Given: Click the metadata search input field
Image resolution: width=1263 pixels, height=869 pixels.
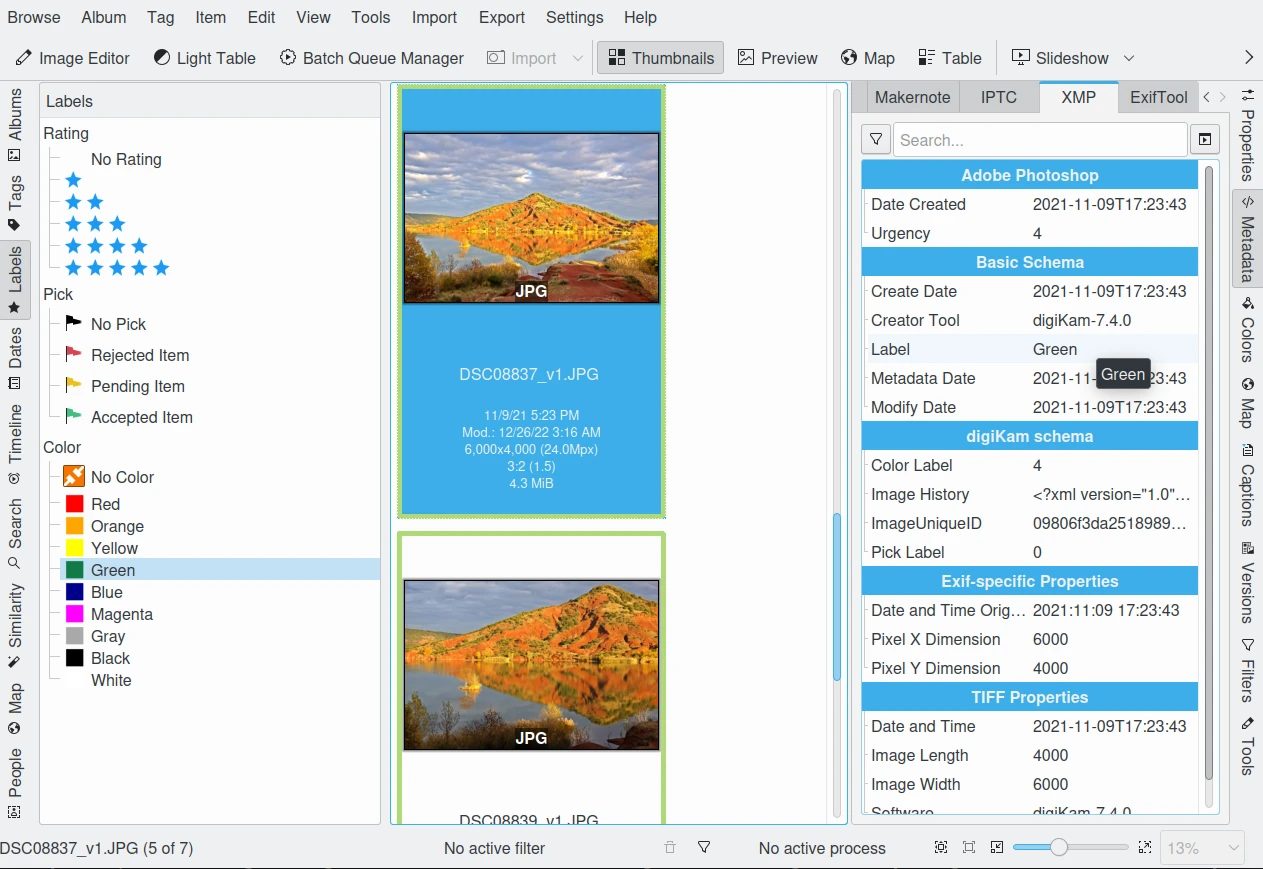Looking at the screenshot, I should click(x=1039, y=140).
